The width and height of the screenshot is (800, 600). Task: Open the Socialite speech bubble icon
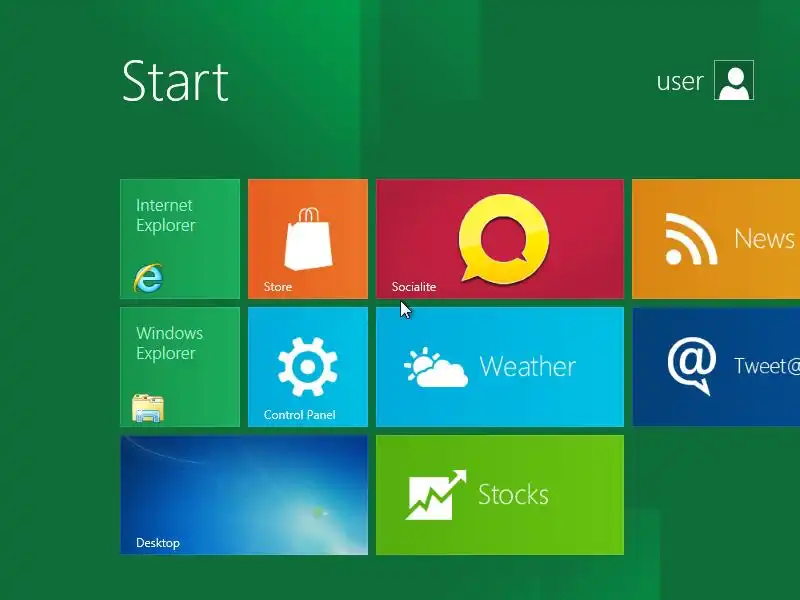click(x=504, y=238)
